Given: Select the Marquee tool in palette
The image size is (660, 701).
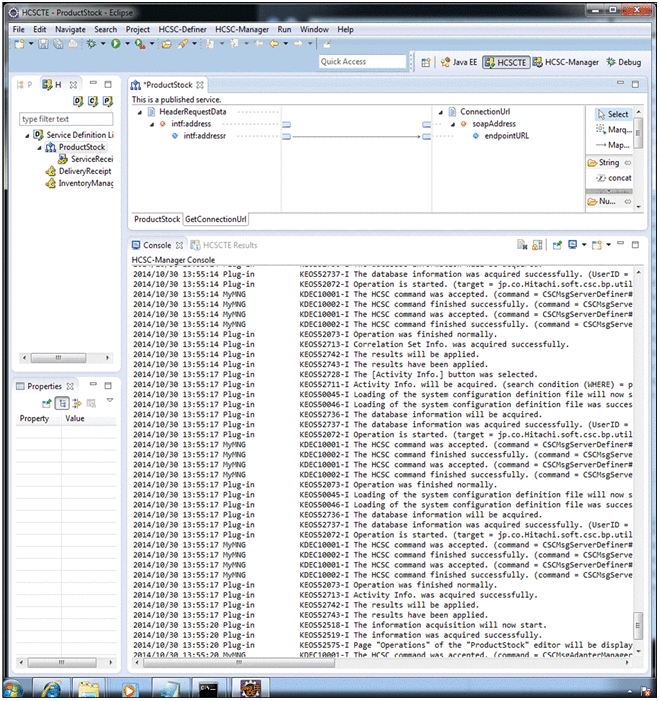Looking at the screenshot, I should (x=611, y=129).
